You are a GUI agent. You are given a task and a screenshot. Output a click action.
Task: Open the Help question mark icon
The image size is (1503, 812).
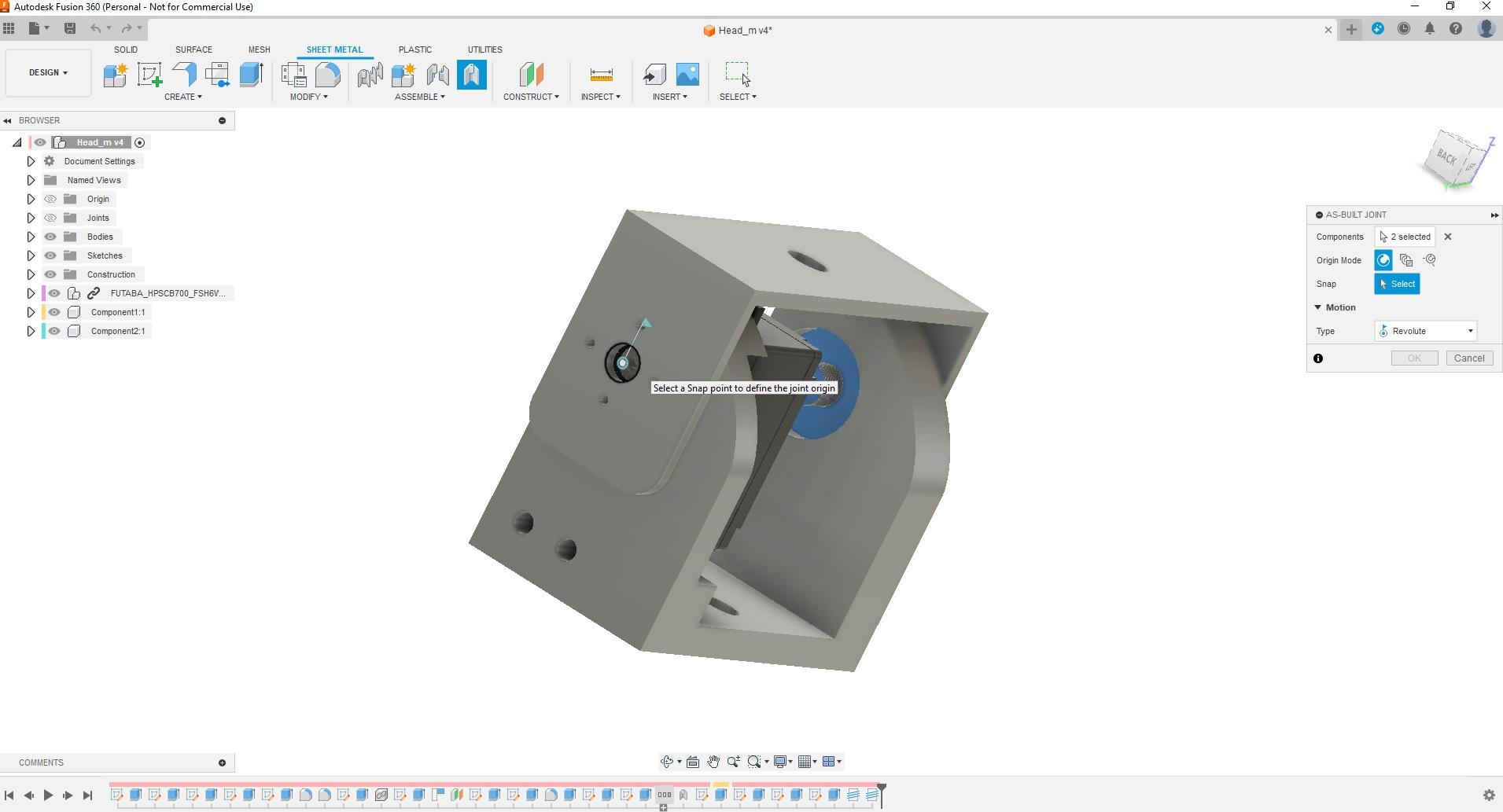(x=1456, y=29)
